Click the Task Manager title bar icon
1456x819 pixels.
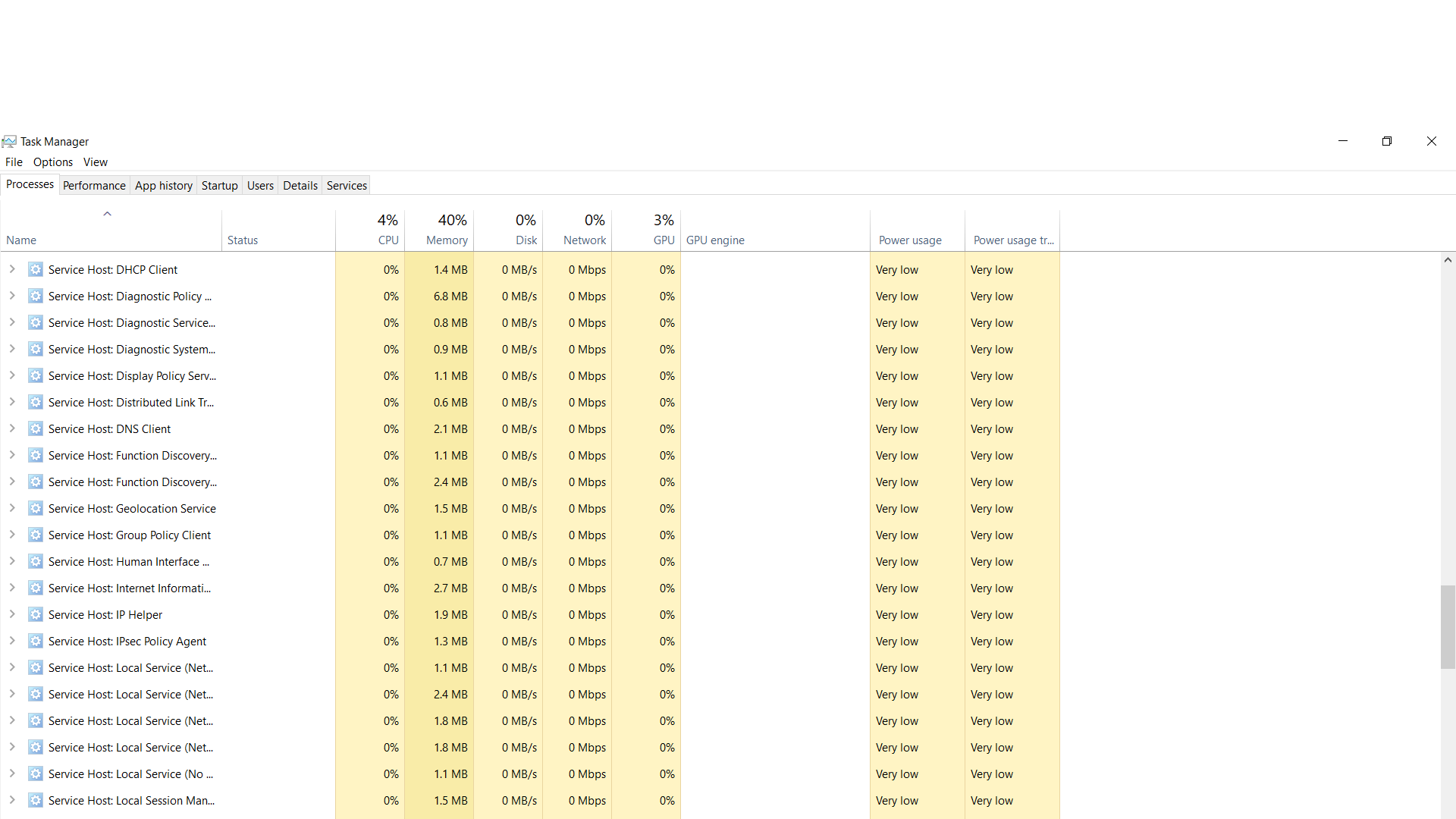(x=9, y=142)
